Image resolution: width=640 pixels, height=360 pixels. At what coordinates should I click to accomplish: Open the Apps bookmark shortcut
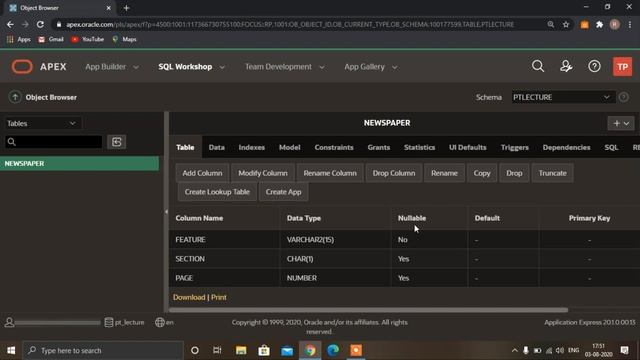pyautogui.click(x=19, y=39)
